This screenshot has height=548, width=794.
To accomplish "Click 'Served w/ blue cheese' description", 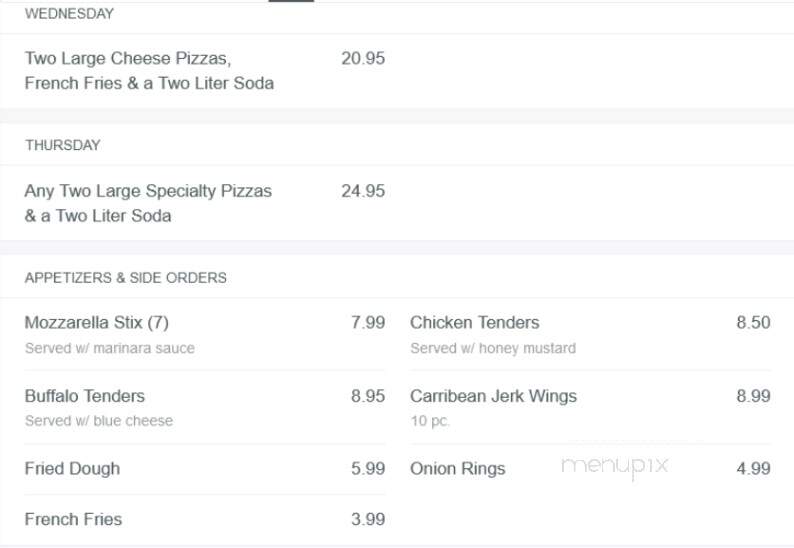I will 99,420.
